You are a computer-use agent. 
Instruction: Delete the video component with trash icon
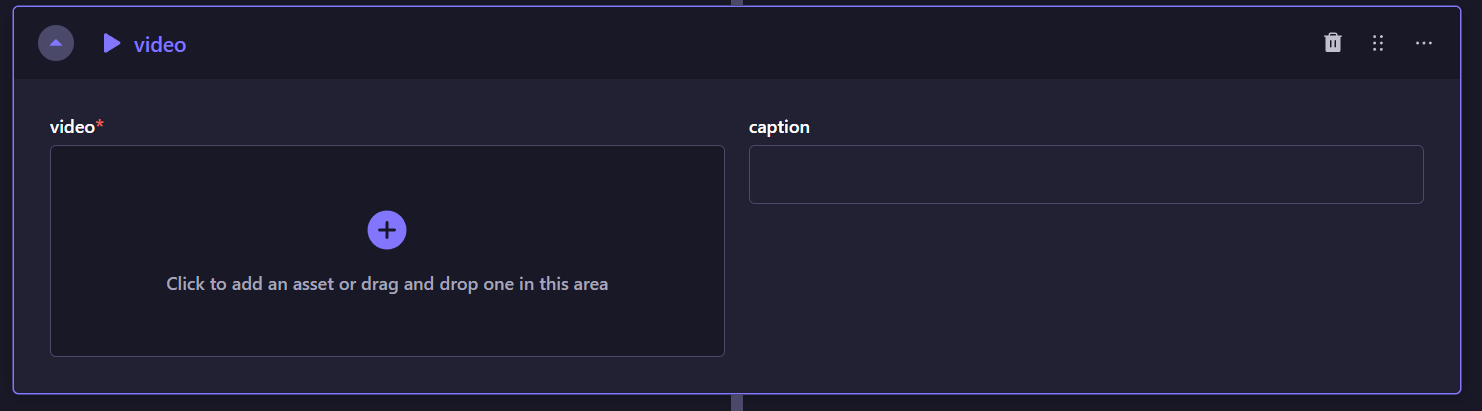click(x=1332, y=43)
